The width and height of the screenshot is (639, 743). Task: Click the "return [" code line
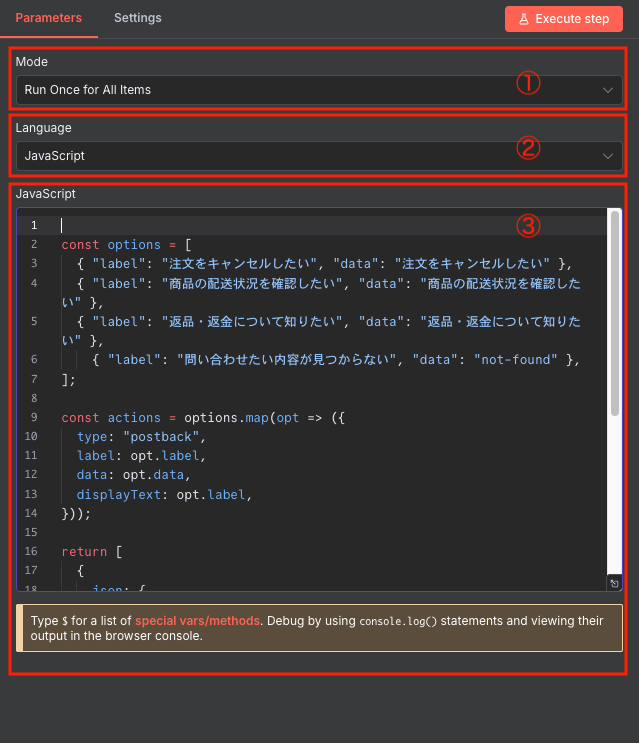pos(92,552)
